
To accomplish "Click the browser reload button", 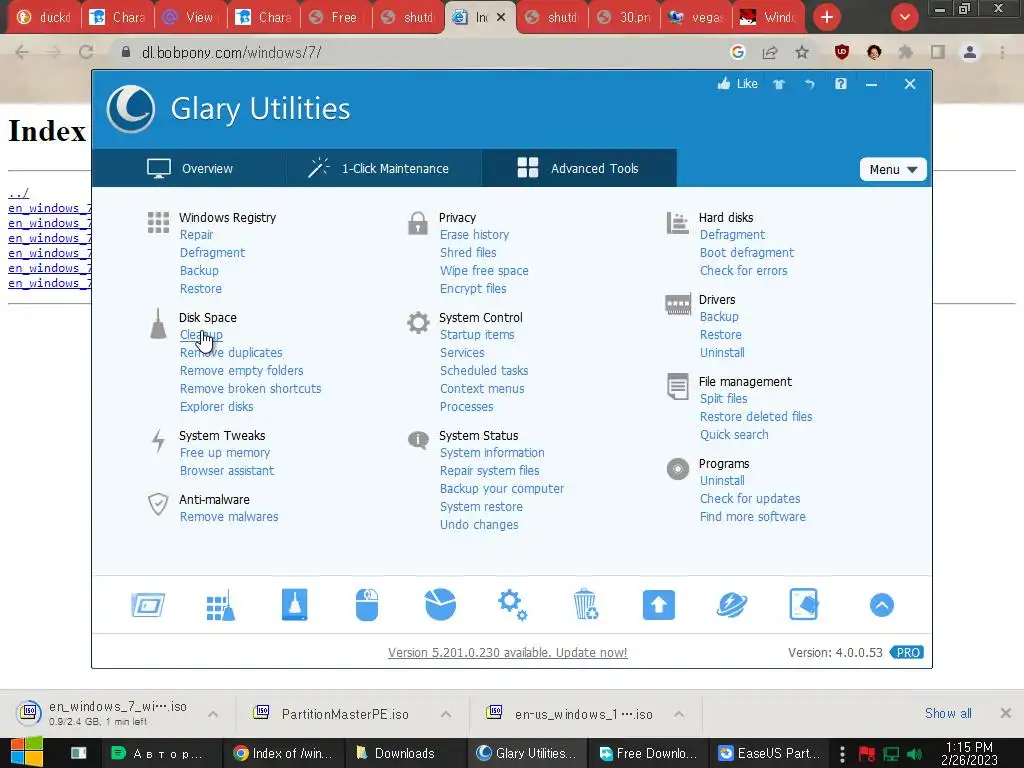I will coord(86,52).
